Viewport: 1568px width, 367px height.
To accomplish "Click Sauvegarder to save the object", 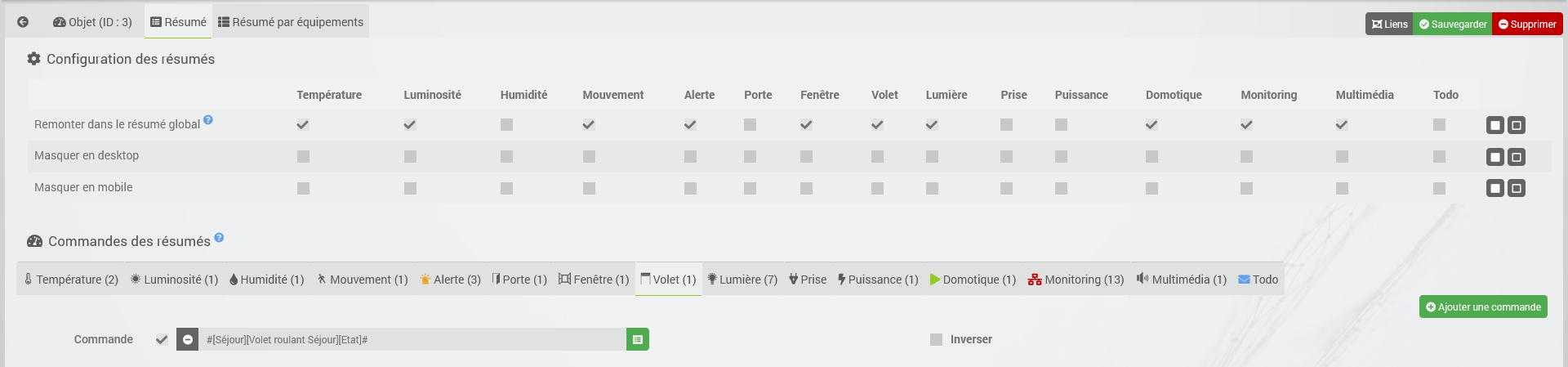I will (x=1453, y=24).
